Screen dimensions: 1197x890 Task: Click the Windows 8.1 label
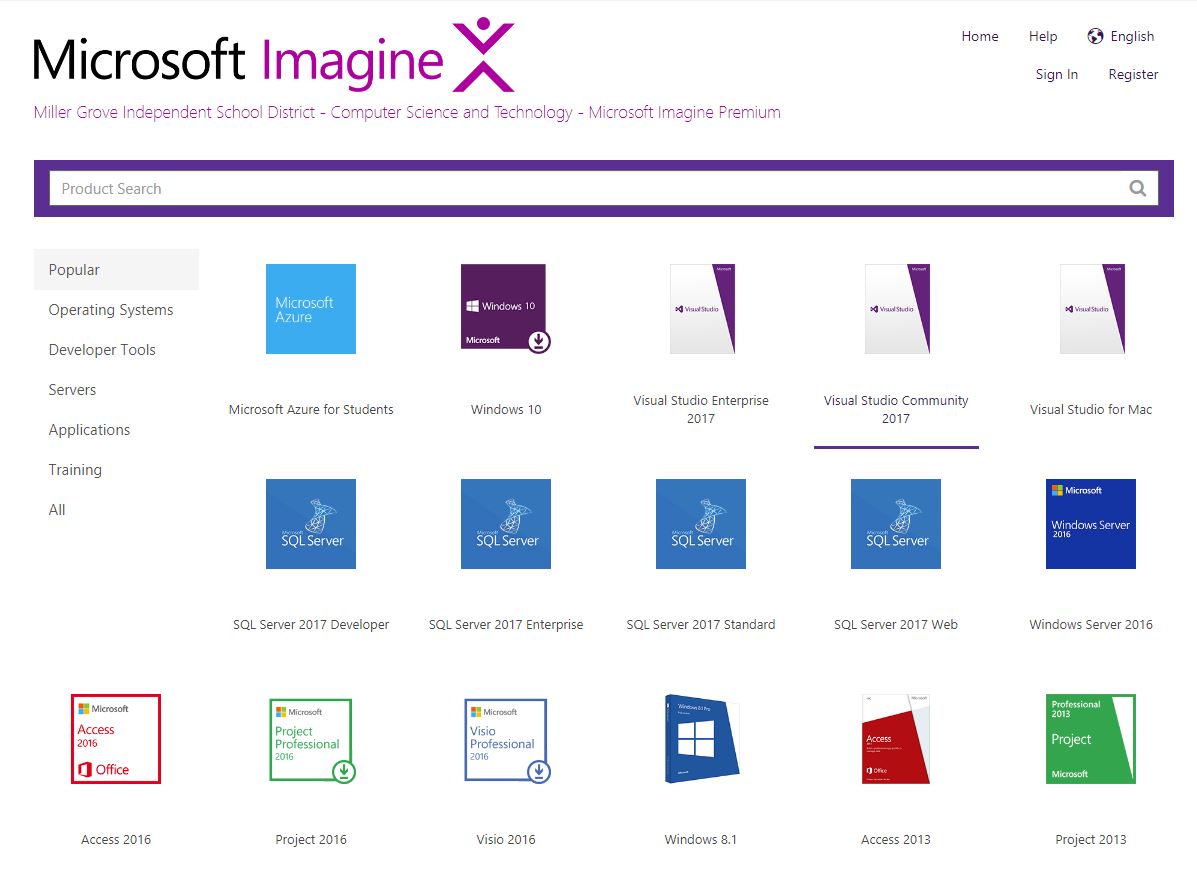click(701, 840)
